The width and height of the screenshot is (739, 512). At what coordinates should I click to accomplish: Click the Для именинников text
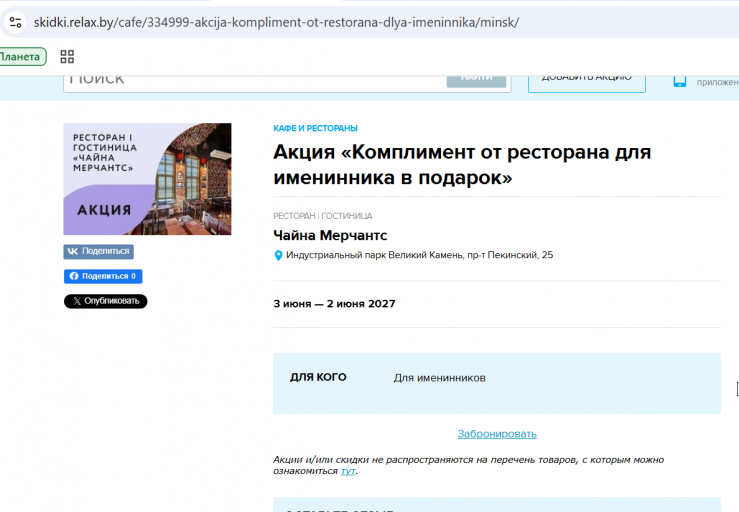[439, 378]
